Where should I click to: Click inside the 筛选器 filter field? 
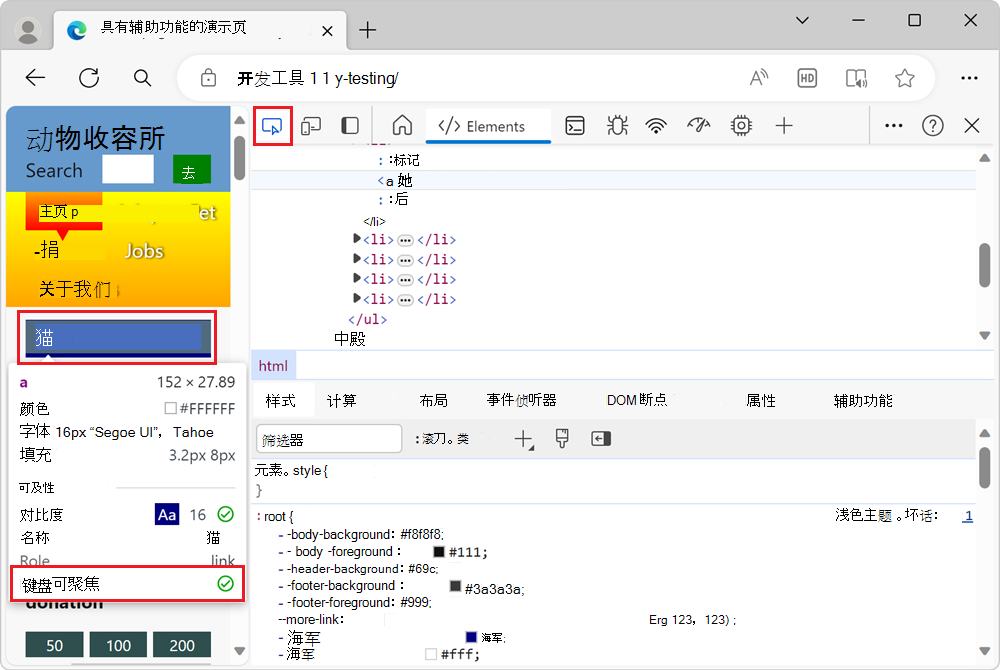328,438
